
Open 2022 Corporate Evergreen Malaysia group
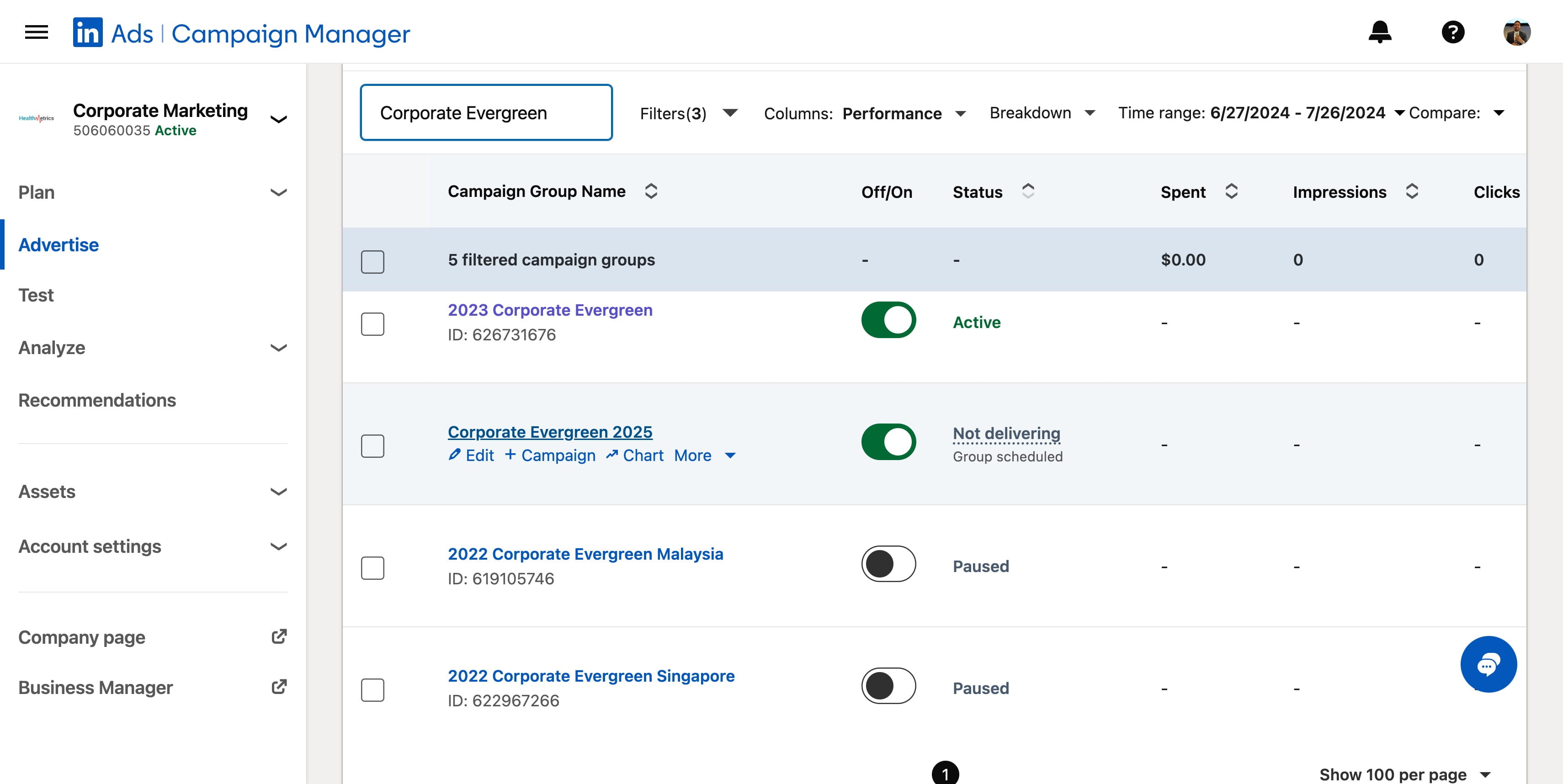pyautogui.click(x=585, y=554)
